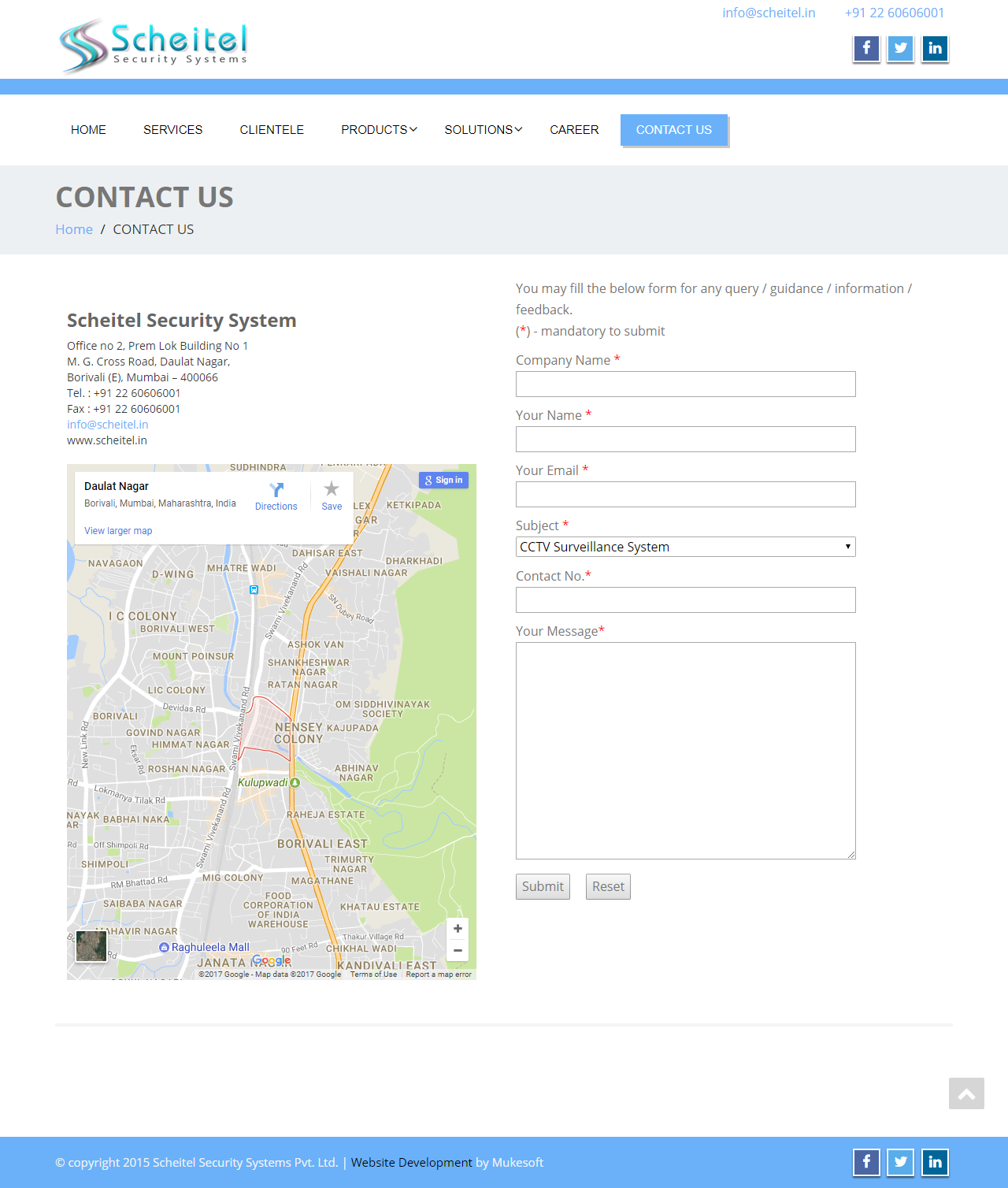Viewport: 1008px width, 1188px height.
Task: Focus the Your Name field
Action: tap(686, 440)
